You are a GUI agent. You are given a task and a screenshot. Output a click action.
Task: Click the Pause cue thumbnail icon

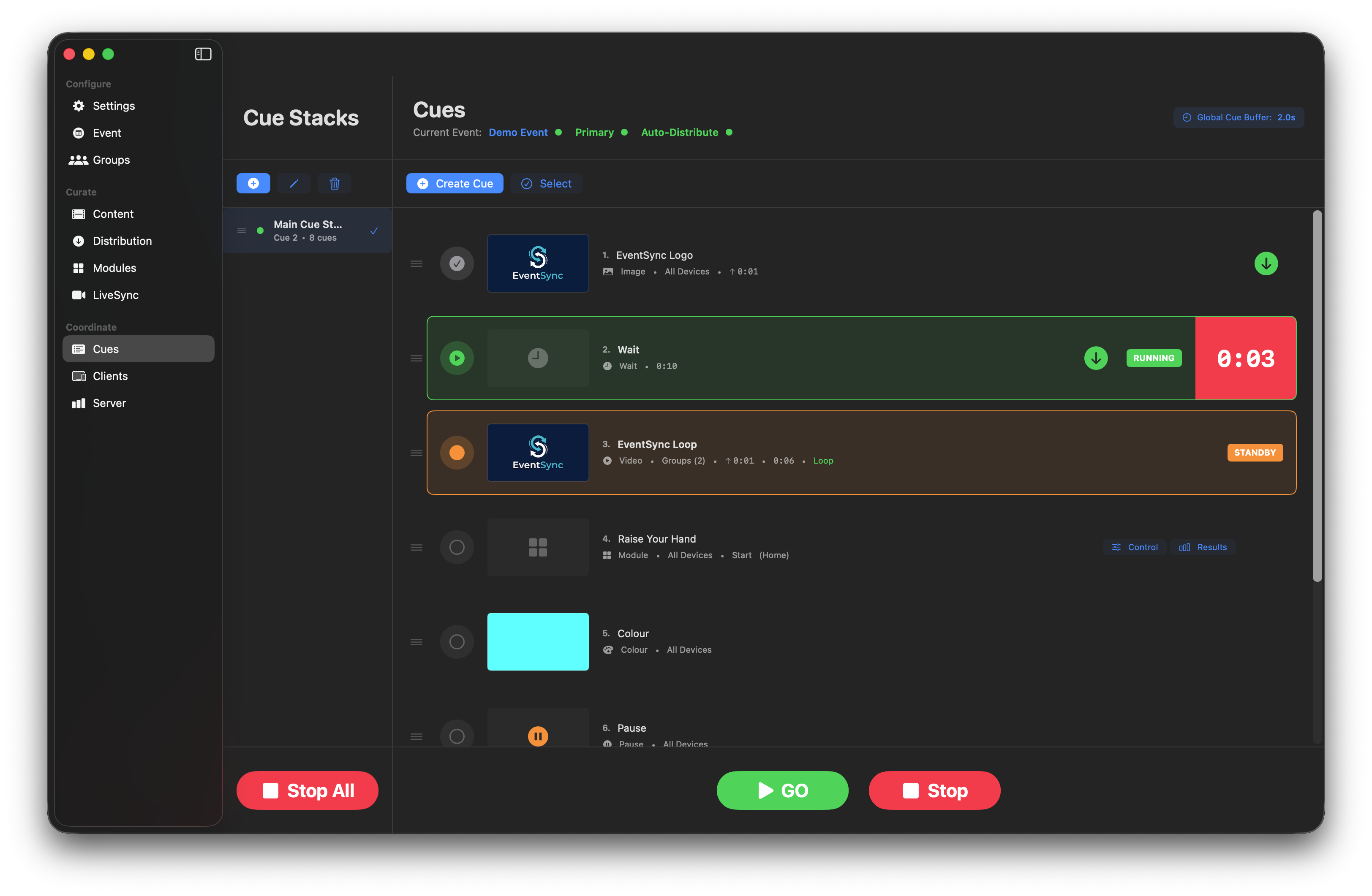click(x=538, y=736)
